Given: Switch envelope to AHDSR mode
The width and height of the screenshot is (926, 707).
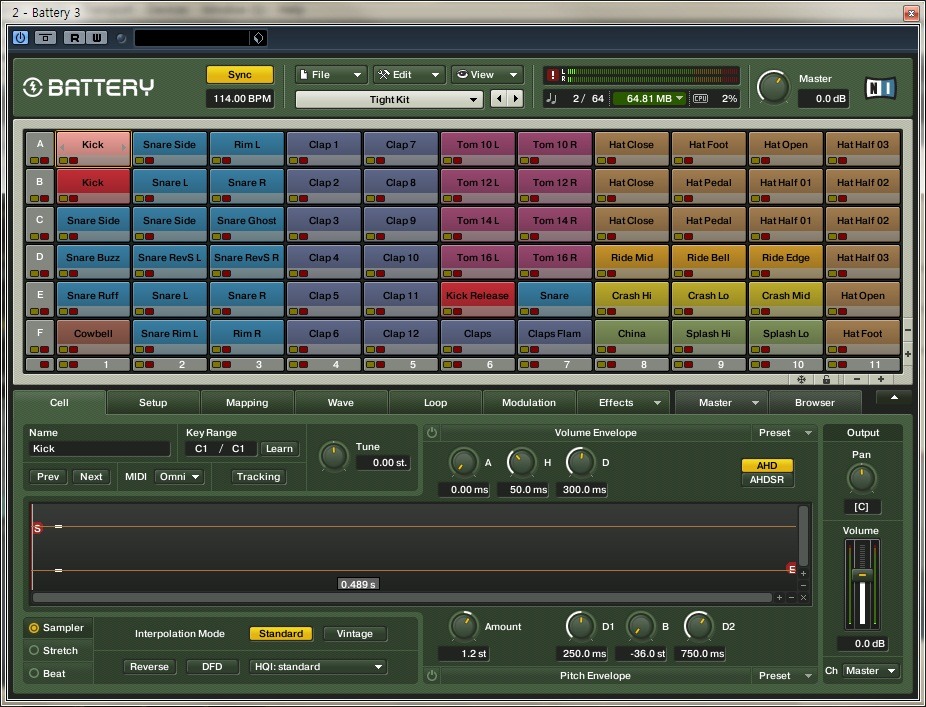Looking at the screenshot, I should pyautogui.click(x=767, y=480).
